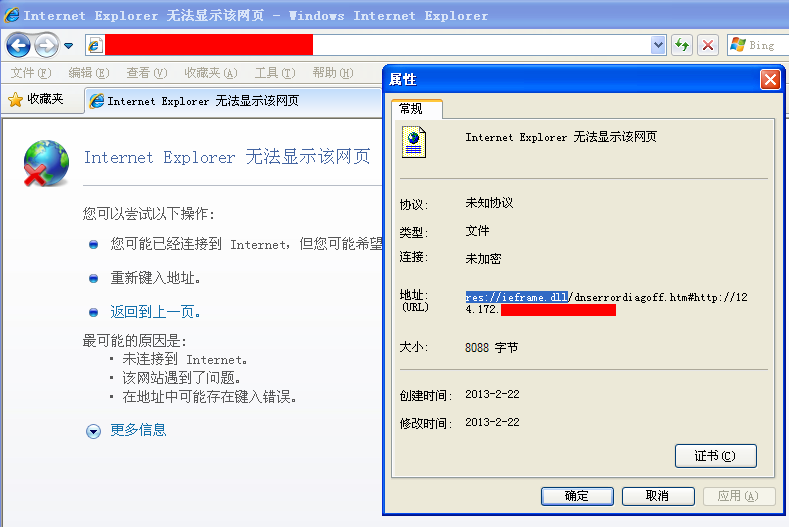Click the globe with red X error icon

46,163
